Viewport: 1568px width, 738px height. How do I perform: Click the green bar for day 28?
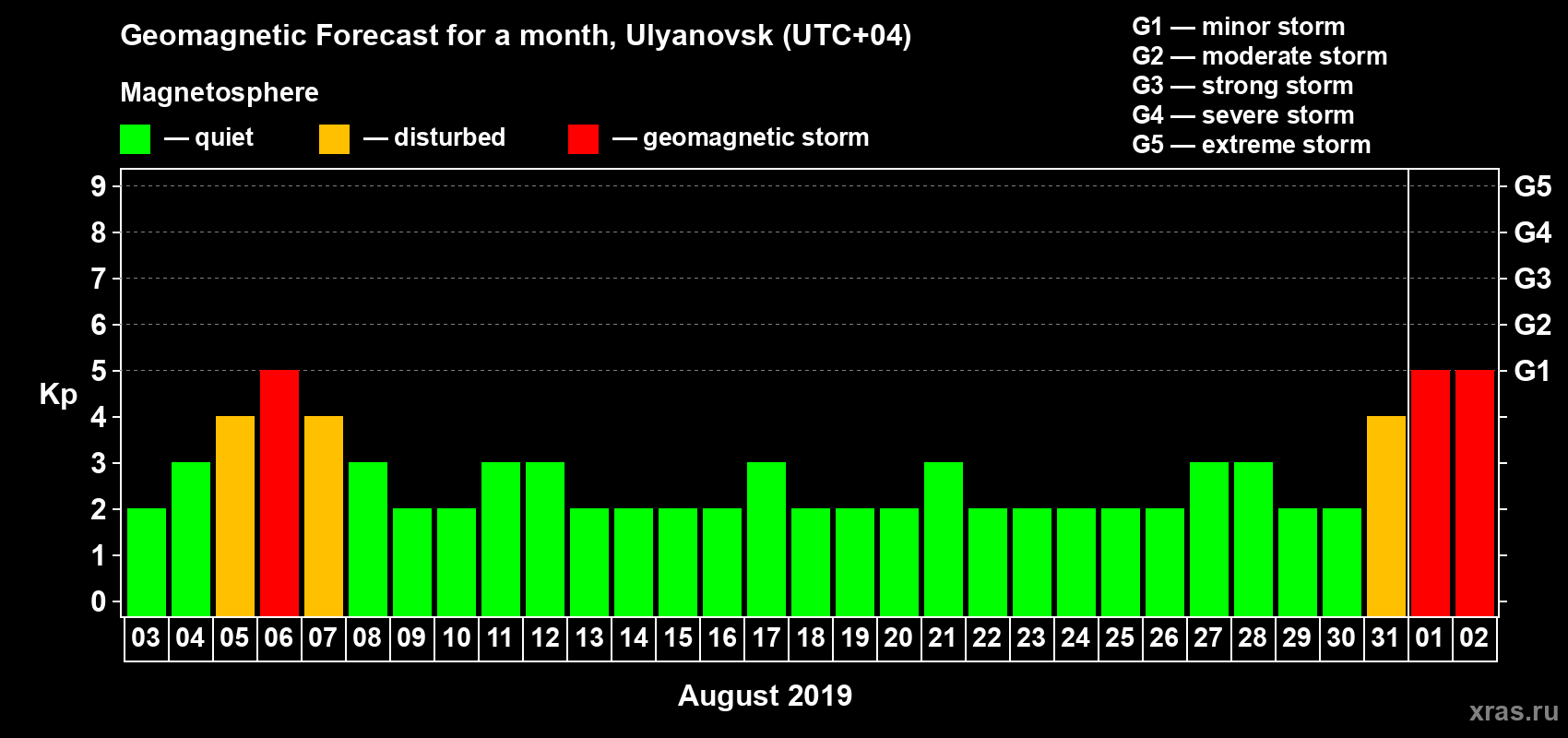tap(1253, 539)
